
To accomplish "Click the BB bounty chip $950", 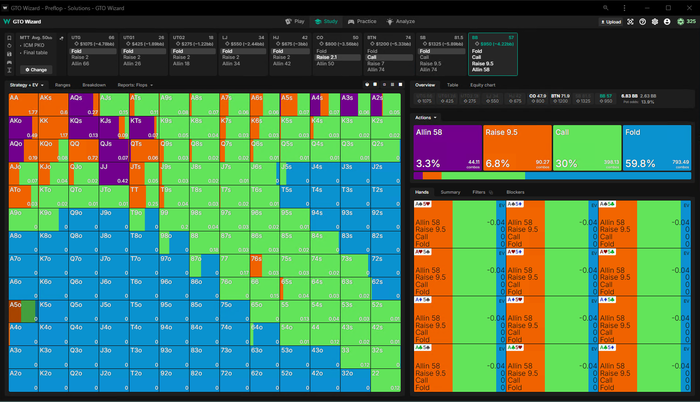I will [x=494, y=44].
